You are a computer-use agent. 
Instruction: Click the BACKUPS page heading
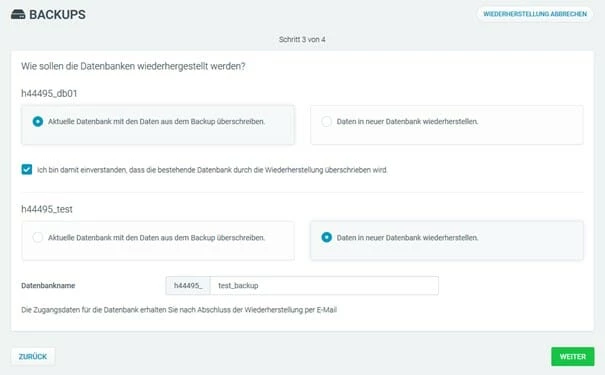point(57,15)
